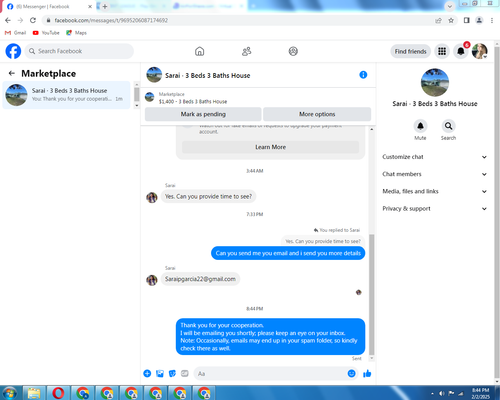
Task: Click Sarai's avatar beside the email message
Action: point(152,280)
